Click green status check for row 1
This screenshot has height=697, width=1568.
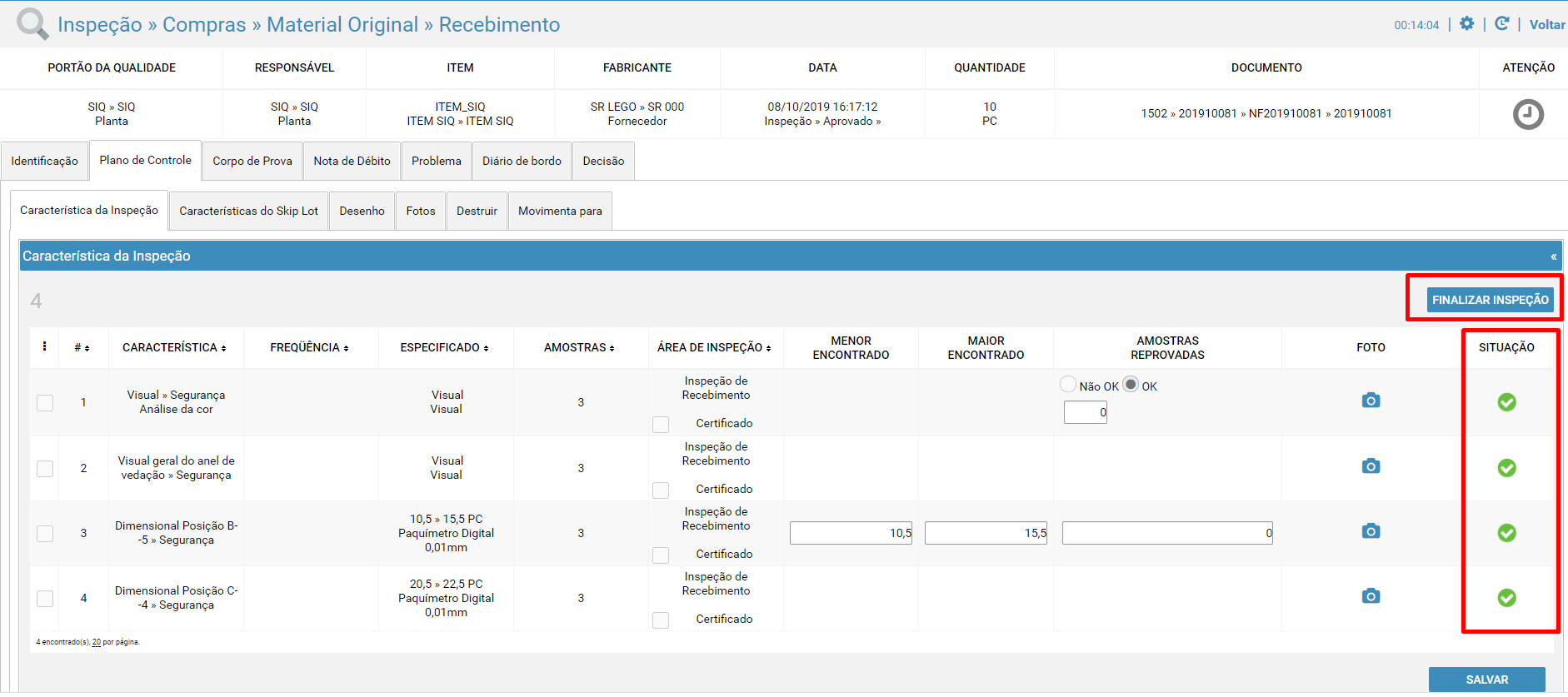coord(1506,402)
